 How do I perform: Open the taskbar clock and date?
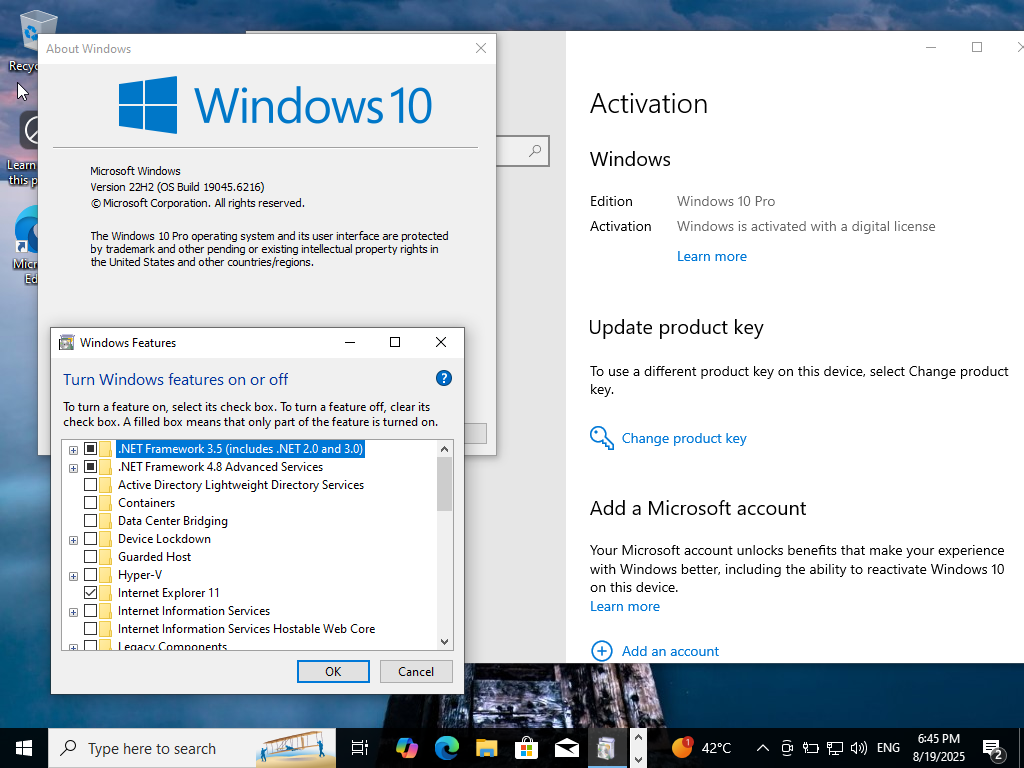point(938,748)
